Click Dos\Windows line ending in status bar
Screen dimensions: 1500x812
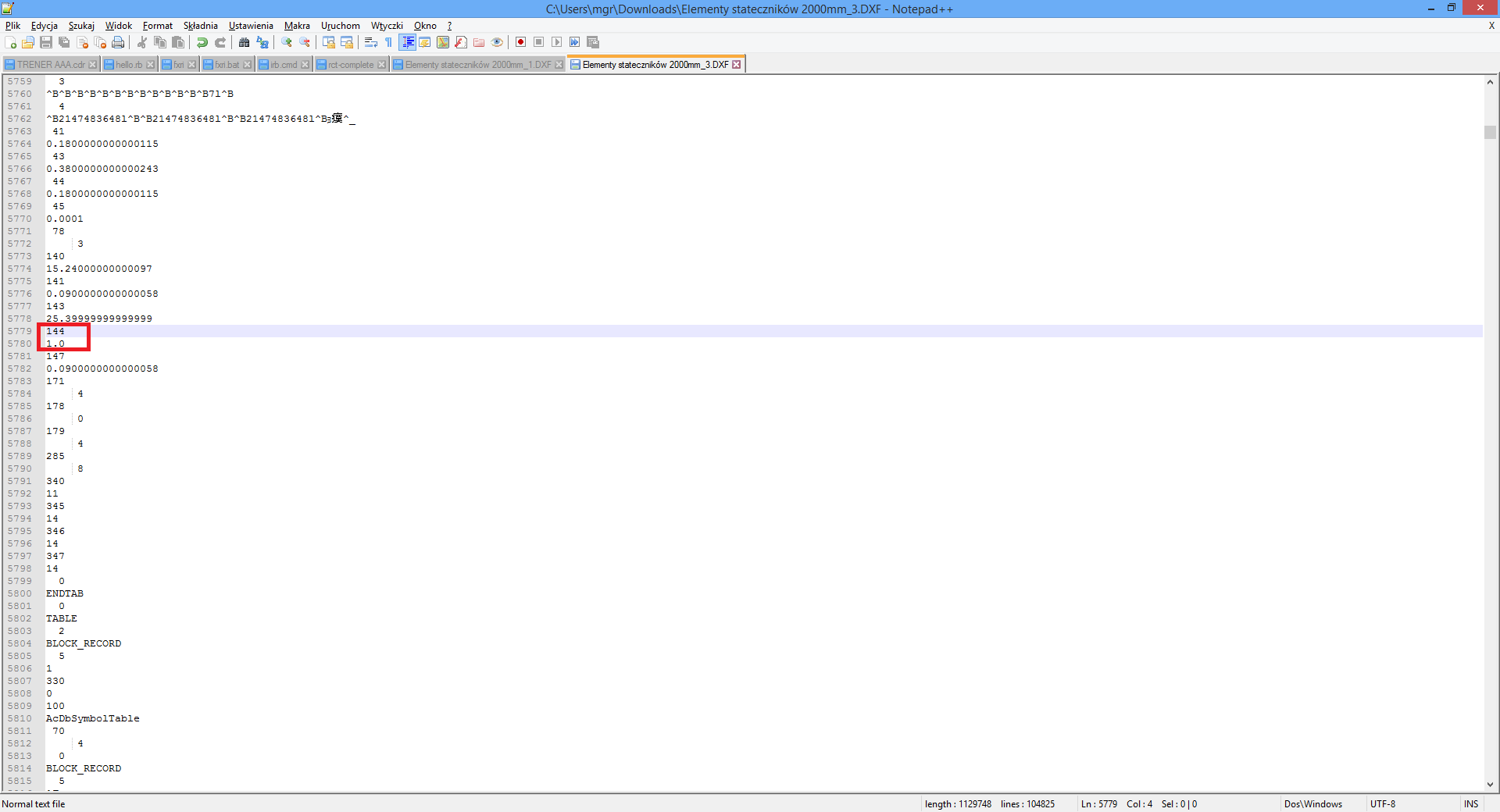(1312, 804)
